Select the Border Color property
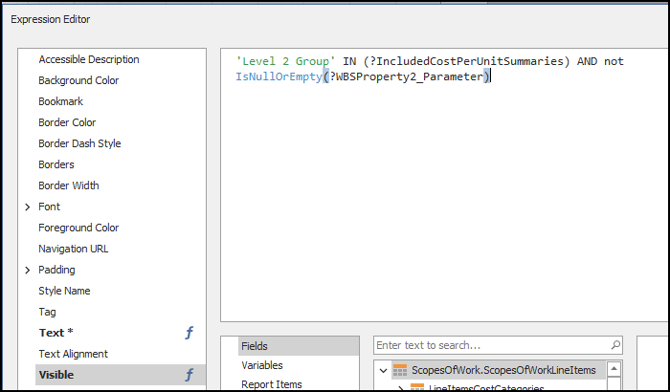Screen dimensions: 670x392 (67, 122)
